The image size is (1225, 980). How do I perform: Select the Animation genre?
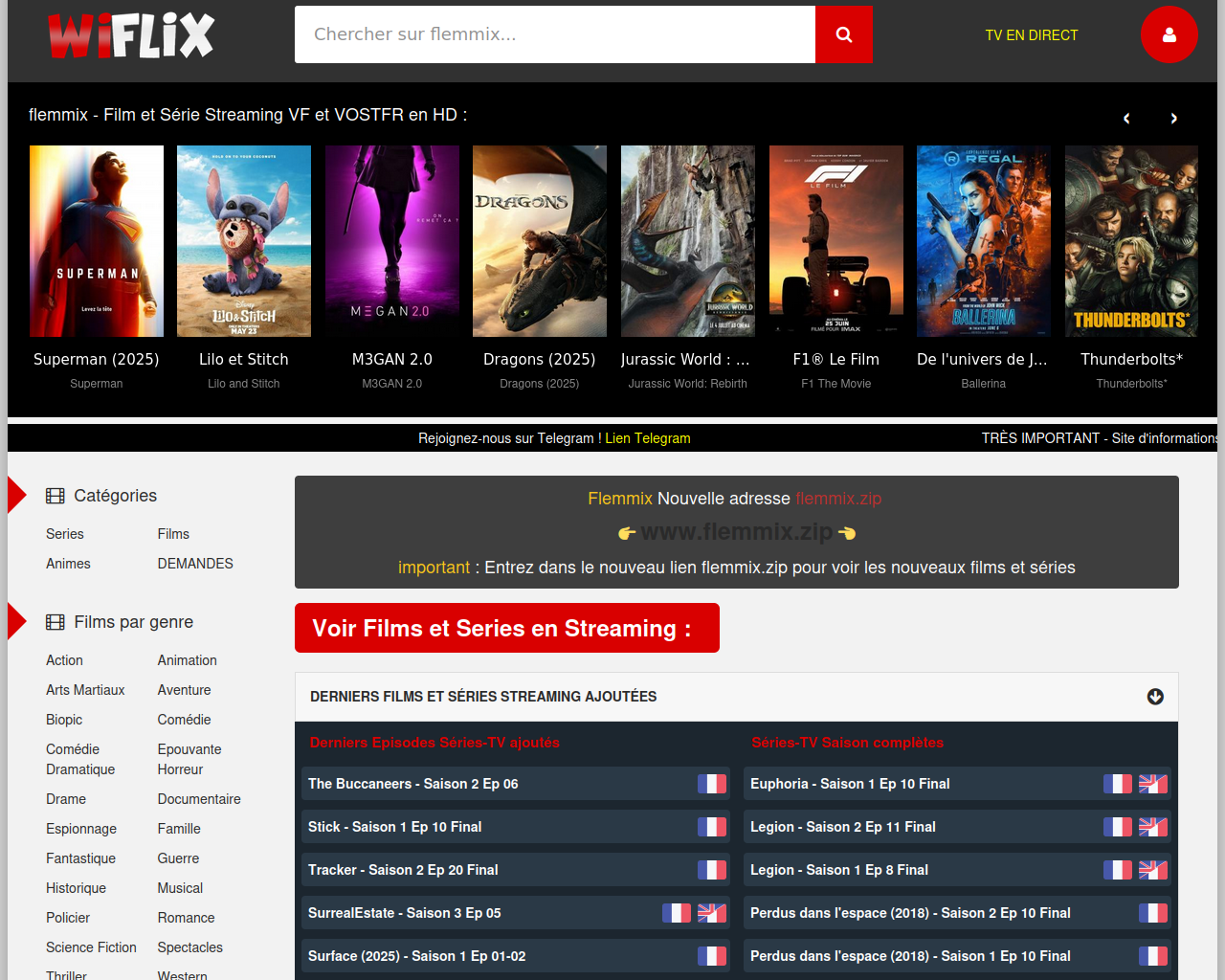click(188, 660)
